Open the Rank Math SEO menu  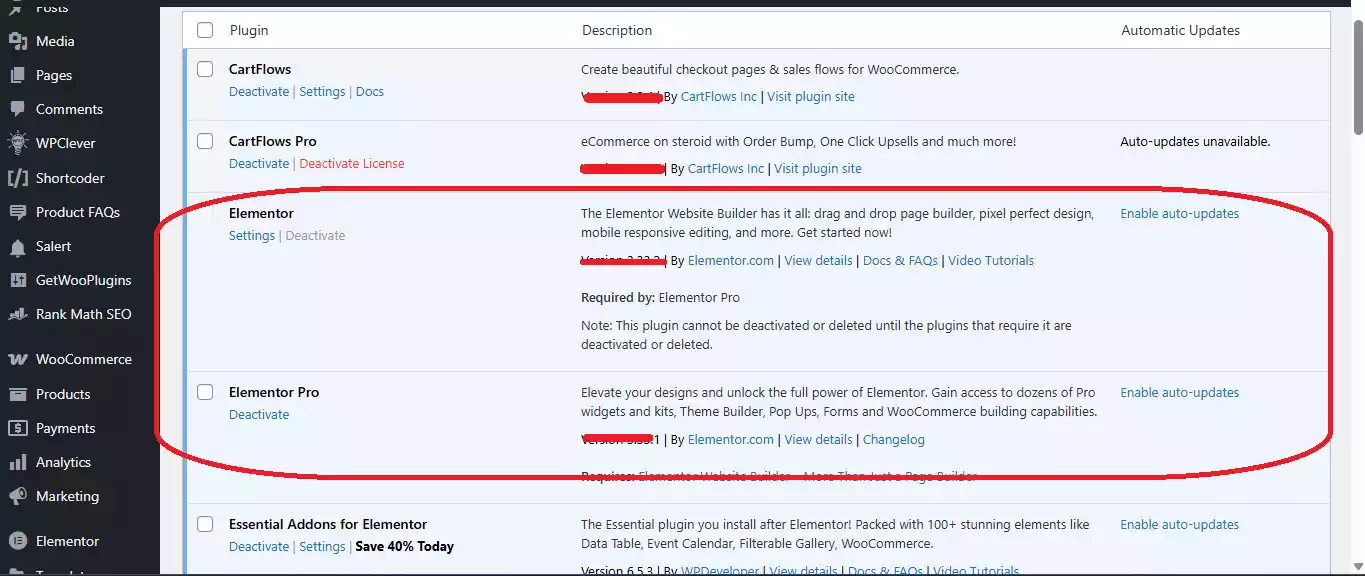pos(83,314)
